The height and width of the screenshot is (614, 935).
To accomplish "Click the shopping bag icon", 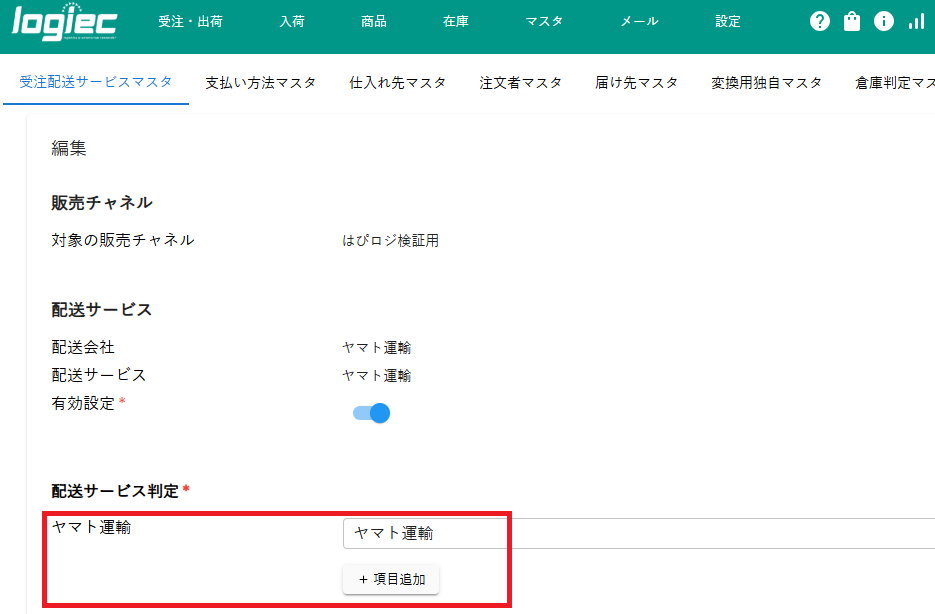I will point(851,20).
